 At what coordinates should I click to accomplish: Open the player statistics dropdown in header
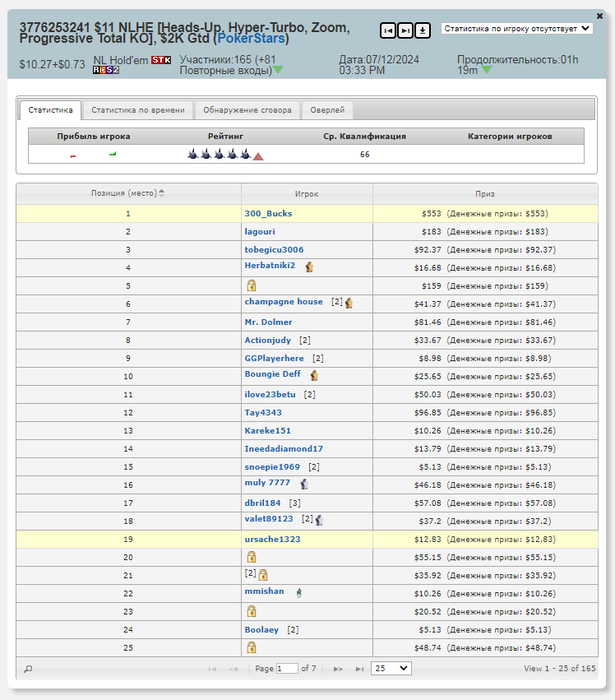coord(517,29)
